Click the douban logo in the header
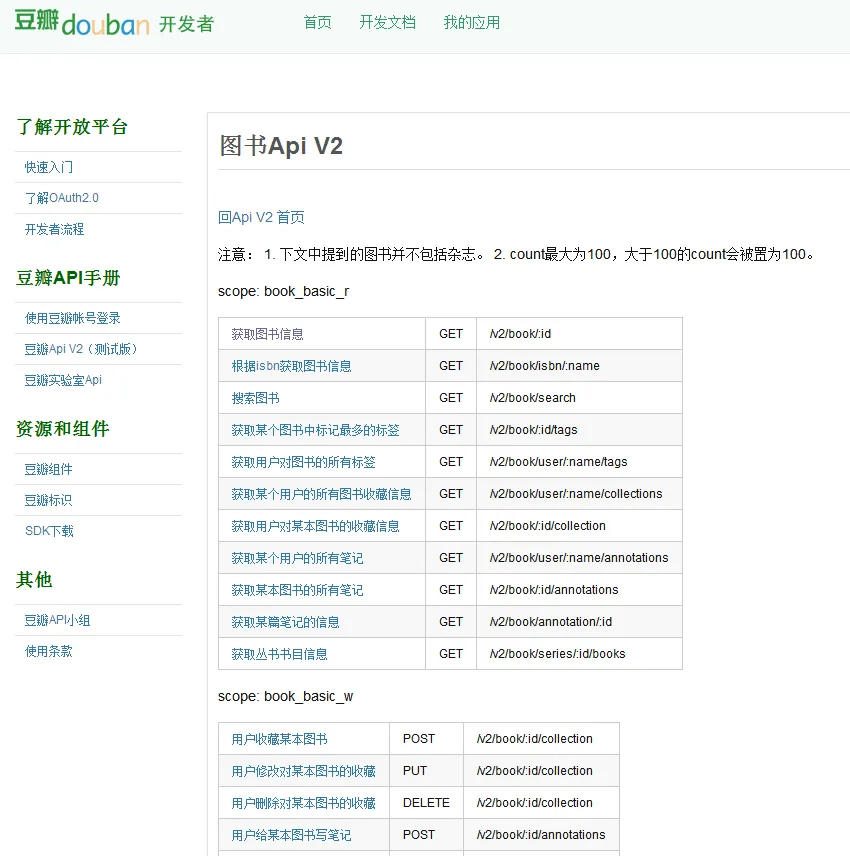 [x=114, y=23]
